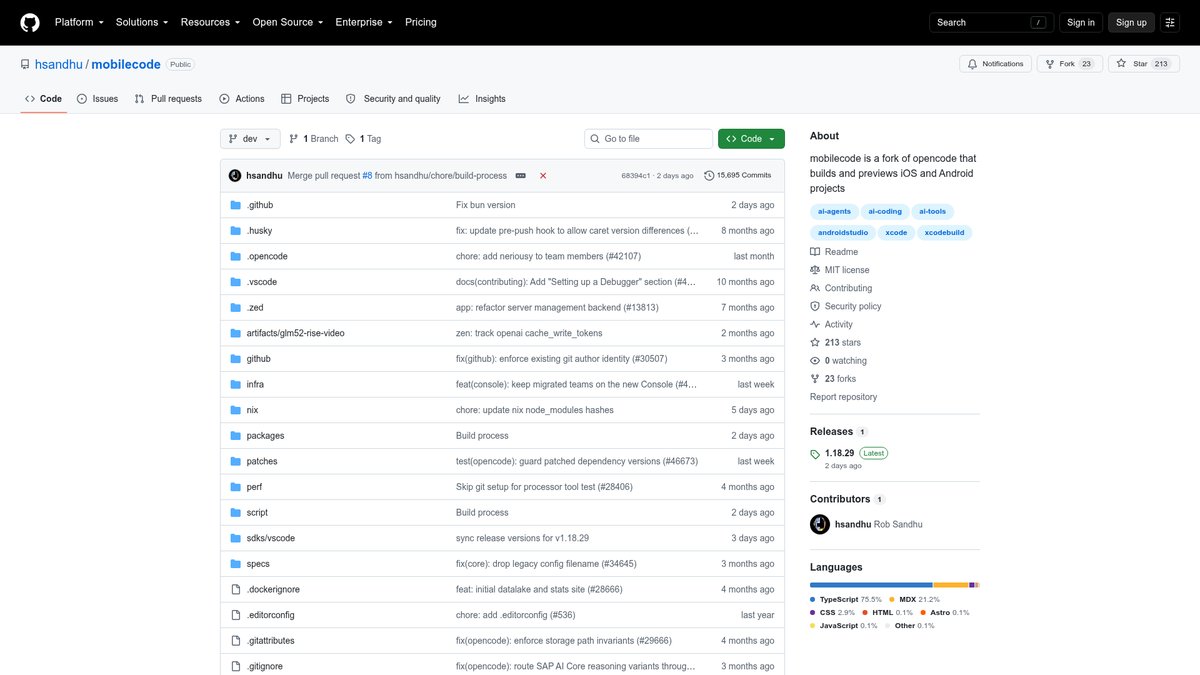Click the xcodebuild topic tag
The image size is (1200, 675).
click(945, 232)
